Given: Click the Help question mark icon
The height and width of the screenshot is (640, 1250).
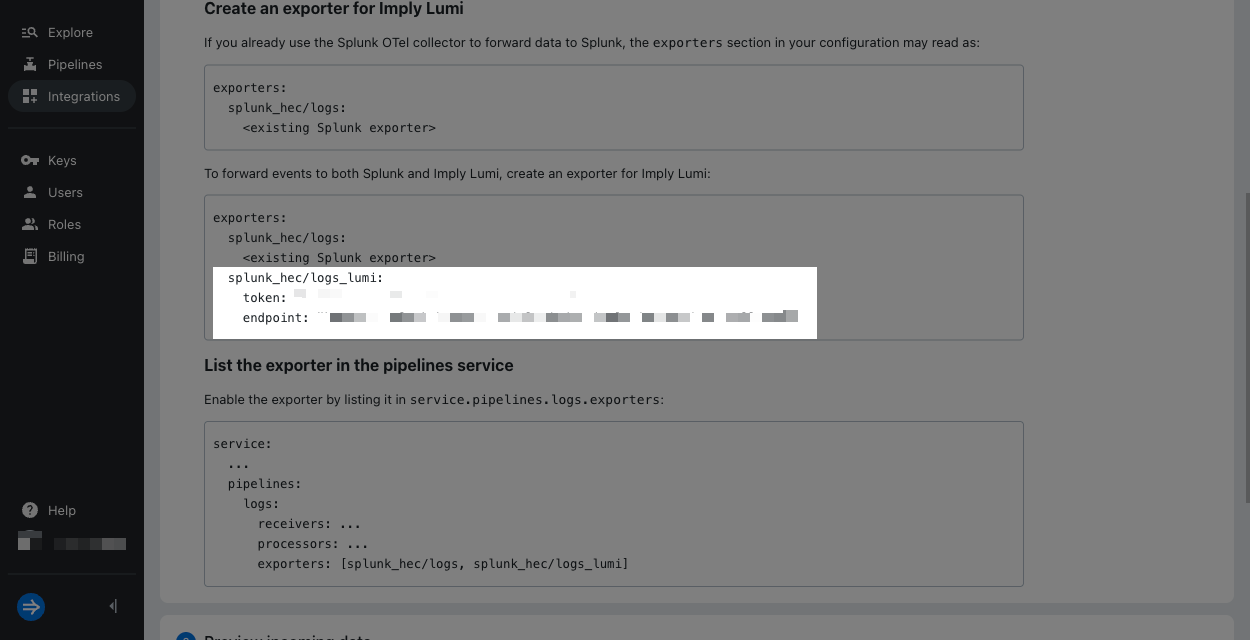Looking at the screenshot, I should tap(30, 510).
